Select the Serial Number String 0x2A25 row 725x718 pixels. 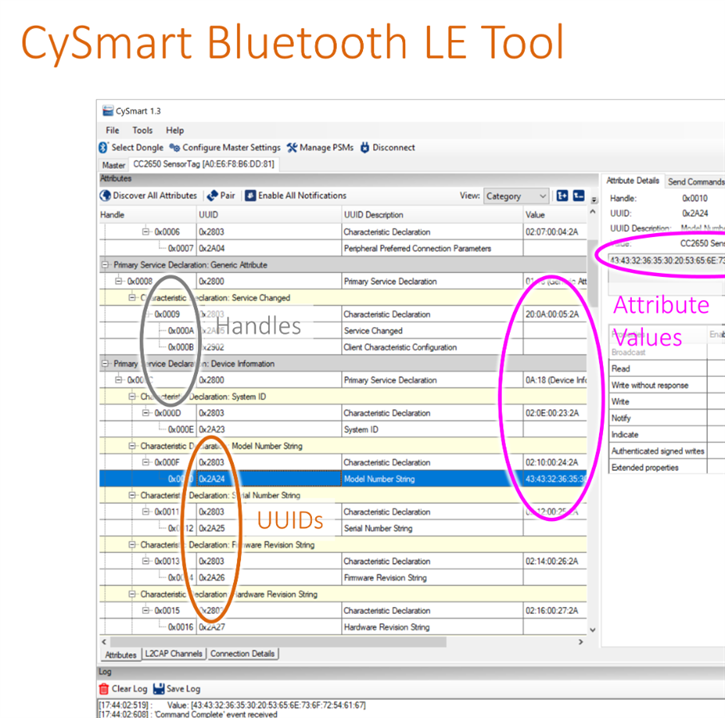click(x=343, y=528)
